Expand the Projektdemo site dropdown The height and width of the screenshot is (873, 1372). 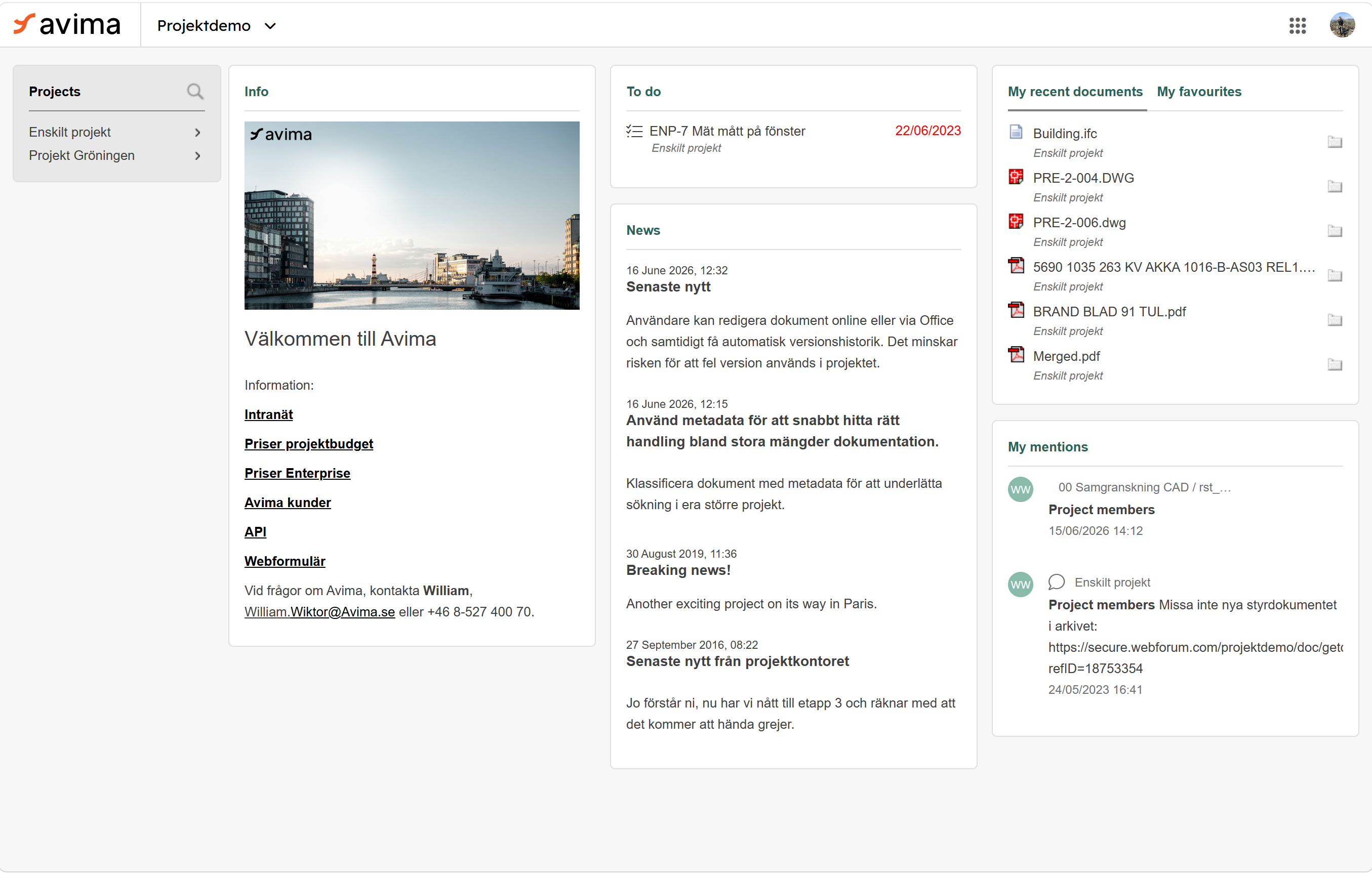pyautogui.click(x=217, y=26)
